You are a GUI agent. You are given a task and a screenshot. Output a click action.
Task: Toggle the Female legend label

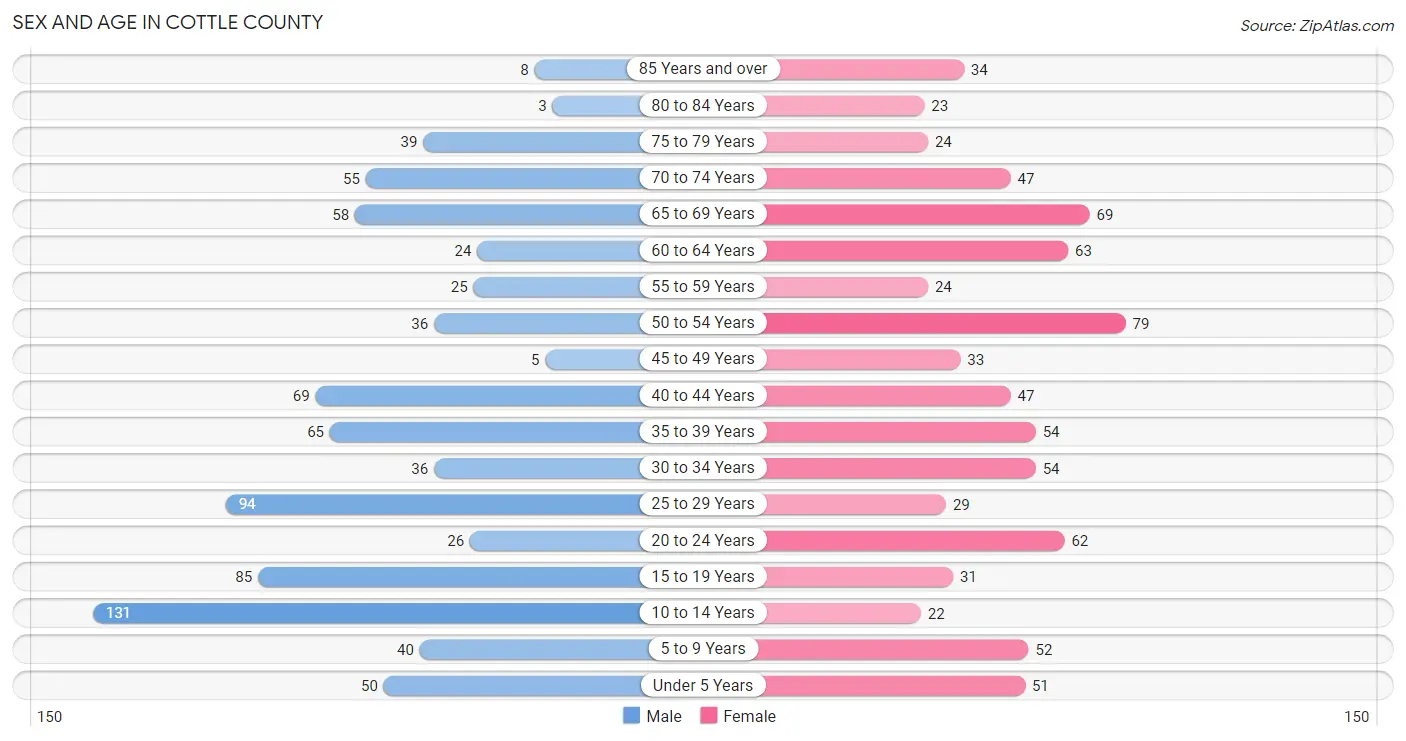[749, 716]
